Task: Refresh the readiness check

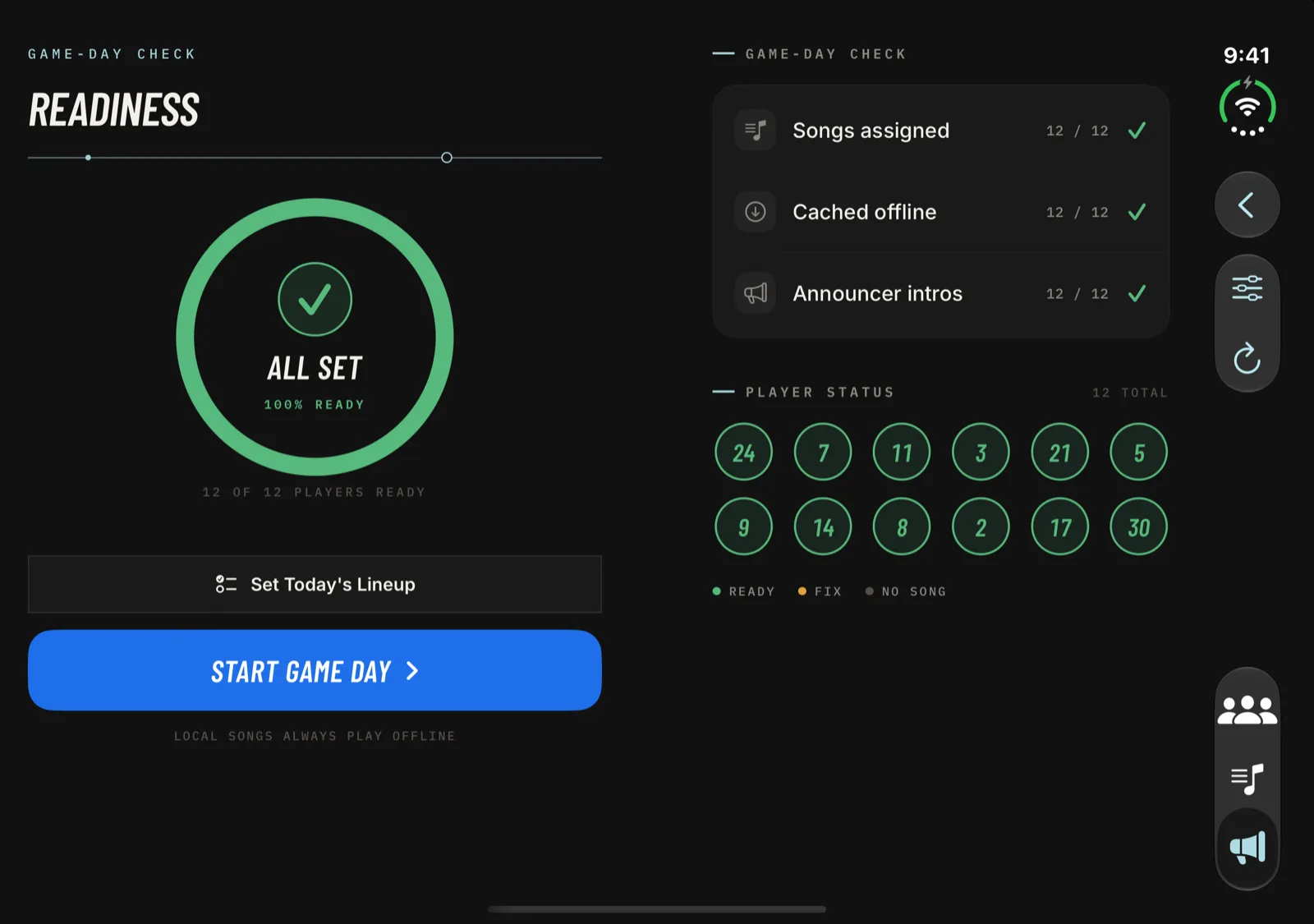Action: click(1247, 358)
